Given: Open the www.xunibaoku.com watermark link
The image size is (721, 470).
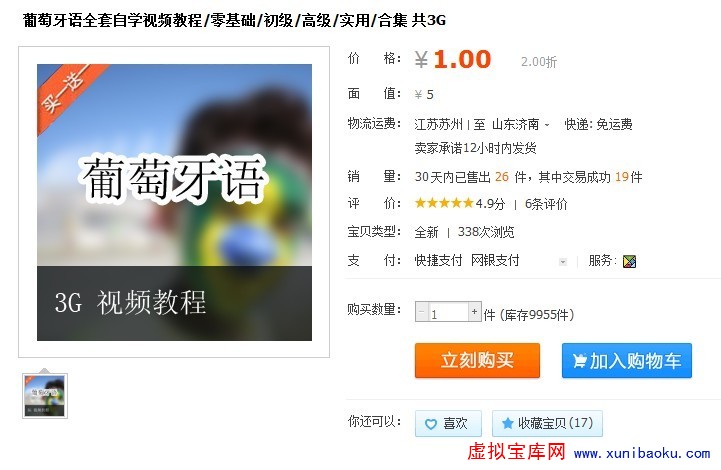Looking at the screenshot, I should 642,453.
